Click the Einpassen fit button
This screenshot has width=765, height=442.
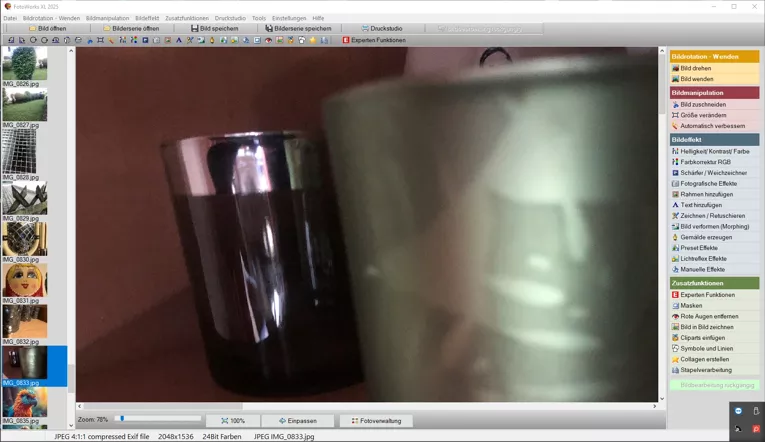coord(298,421)
